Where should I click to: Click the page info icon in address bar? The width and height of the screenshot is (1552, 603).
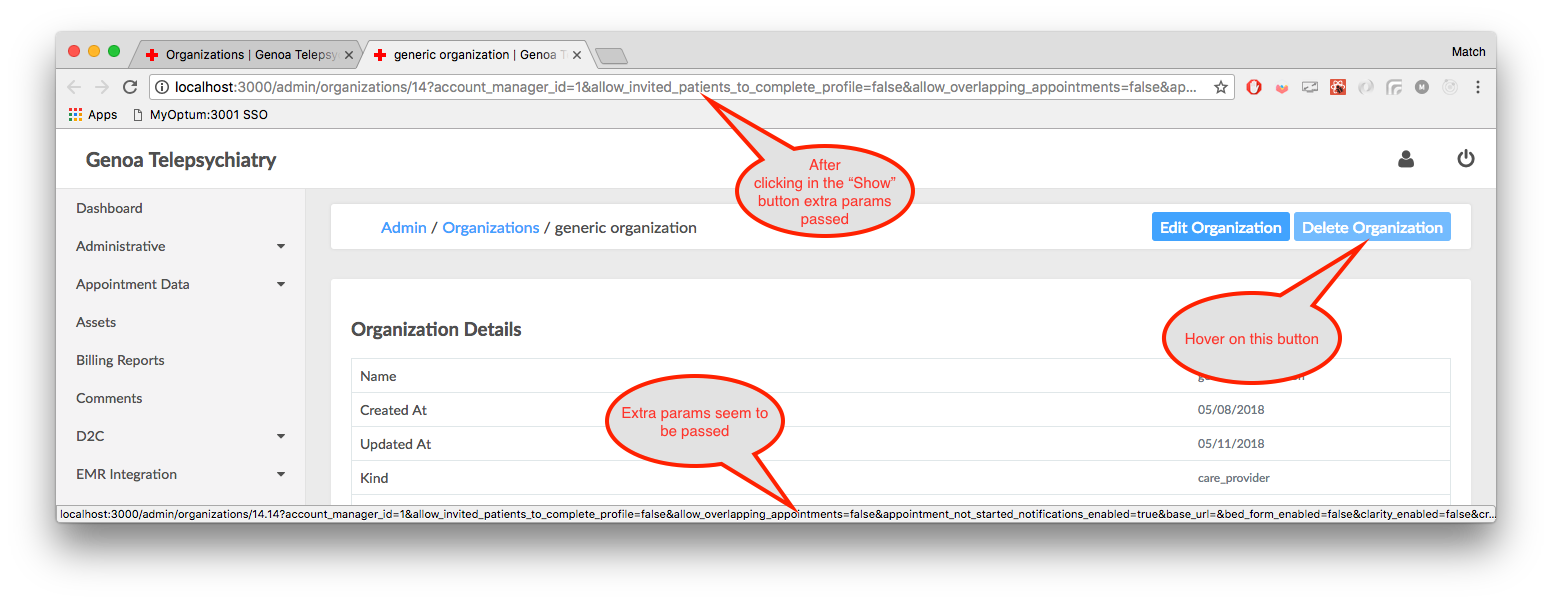tap(161, 87)
